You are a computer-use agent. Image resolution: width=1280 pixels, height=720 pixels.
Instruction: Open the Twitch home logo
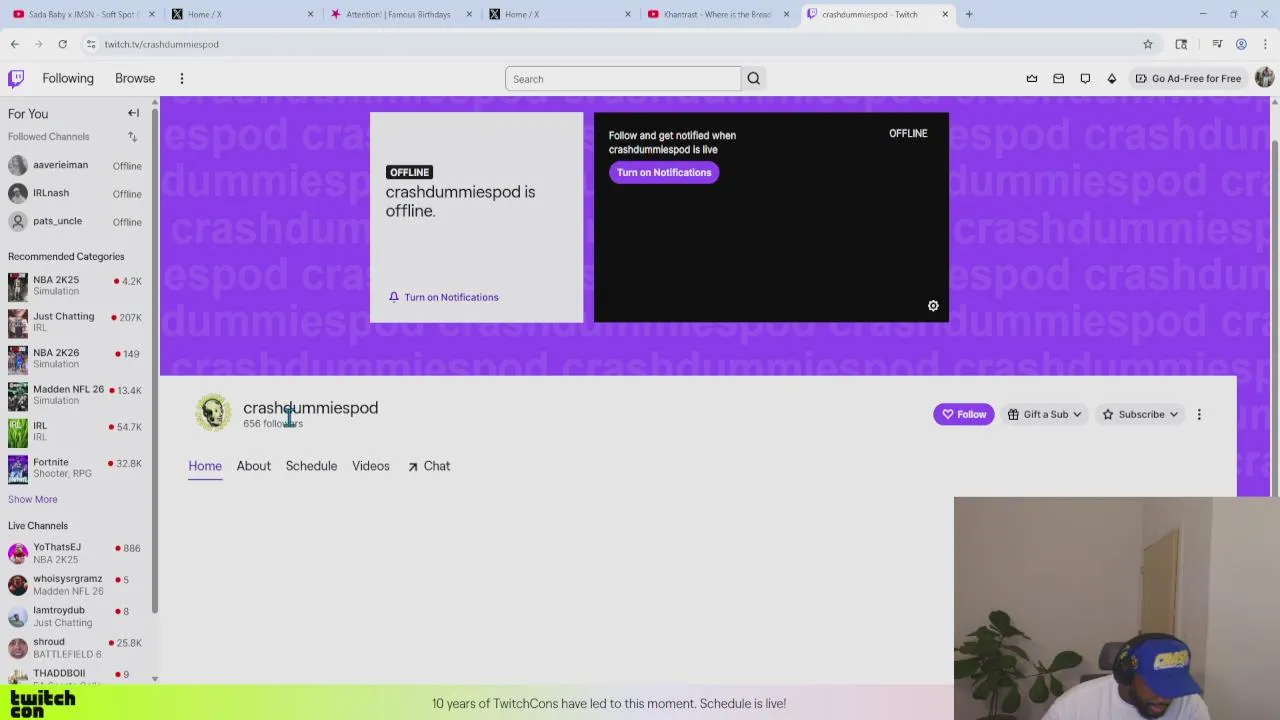point(16,78)
